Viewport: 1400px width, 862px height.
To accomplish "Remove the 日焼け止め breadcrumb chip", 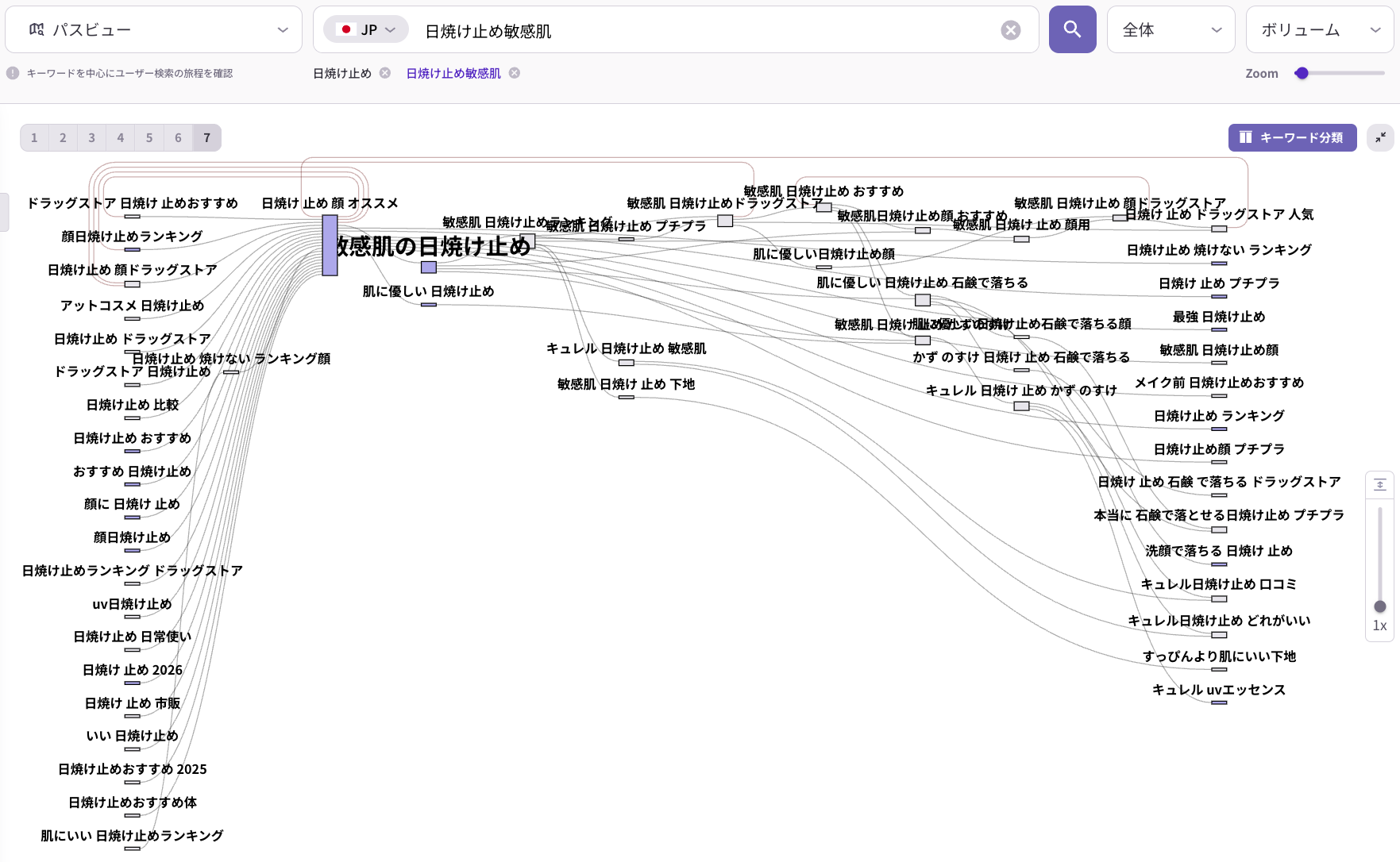I will (x=384, y=72).
